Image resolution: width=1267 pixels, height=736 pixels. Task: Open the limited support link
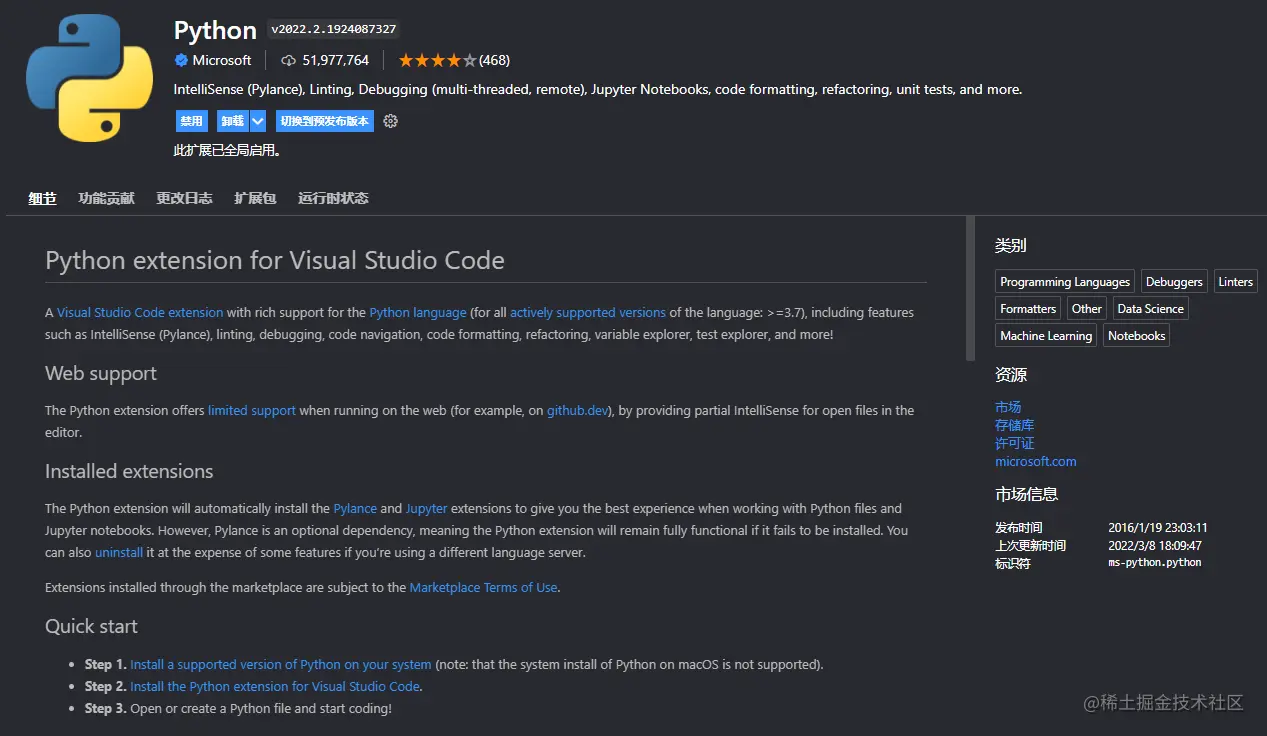tap(252, 410)
